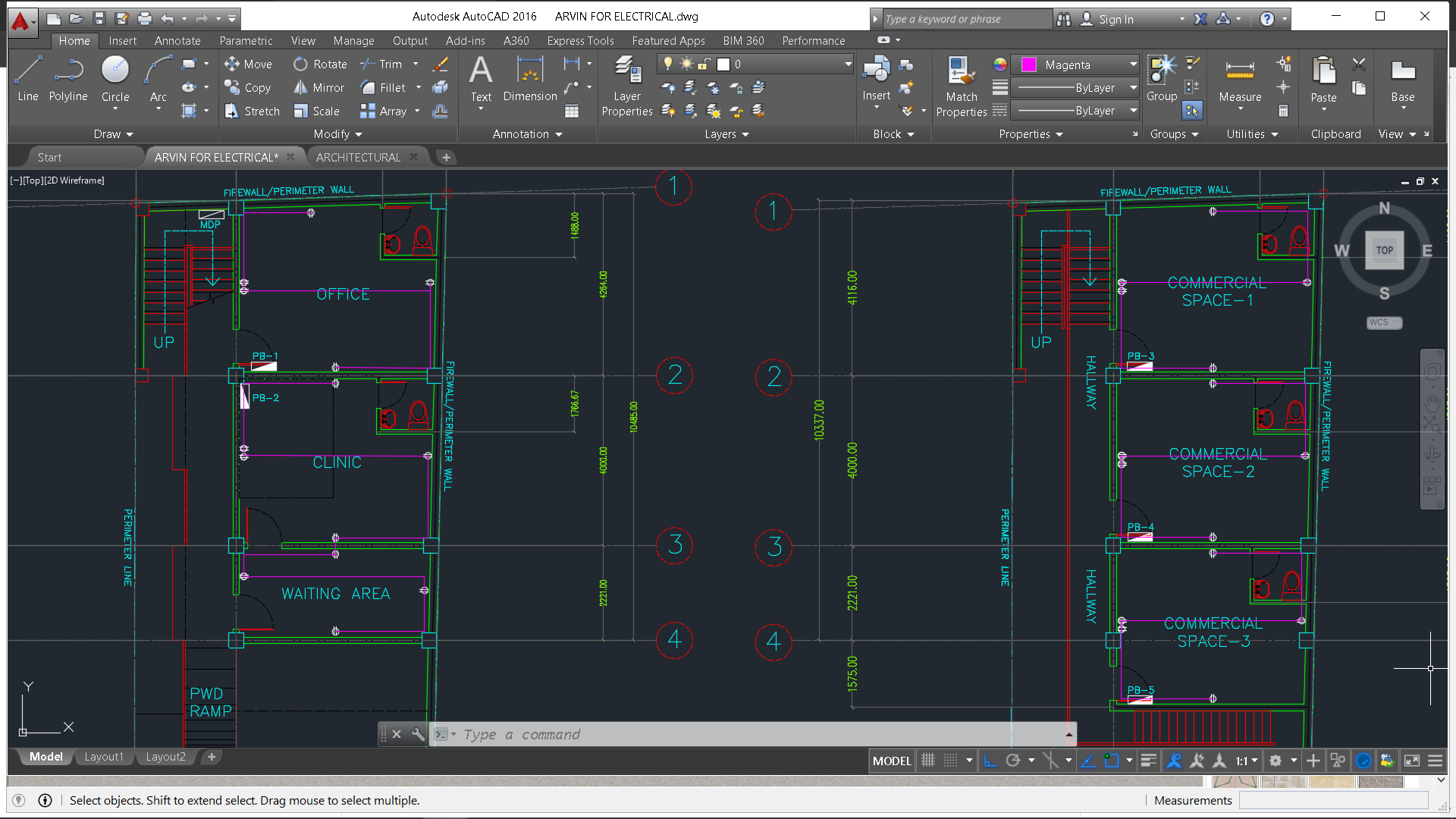Select the Line draw tool
Viewport: 1456px width, 819px height.
pos(27,78)
